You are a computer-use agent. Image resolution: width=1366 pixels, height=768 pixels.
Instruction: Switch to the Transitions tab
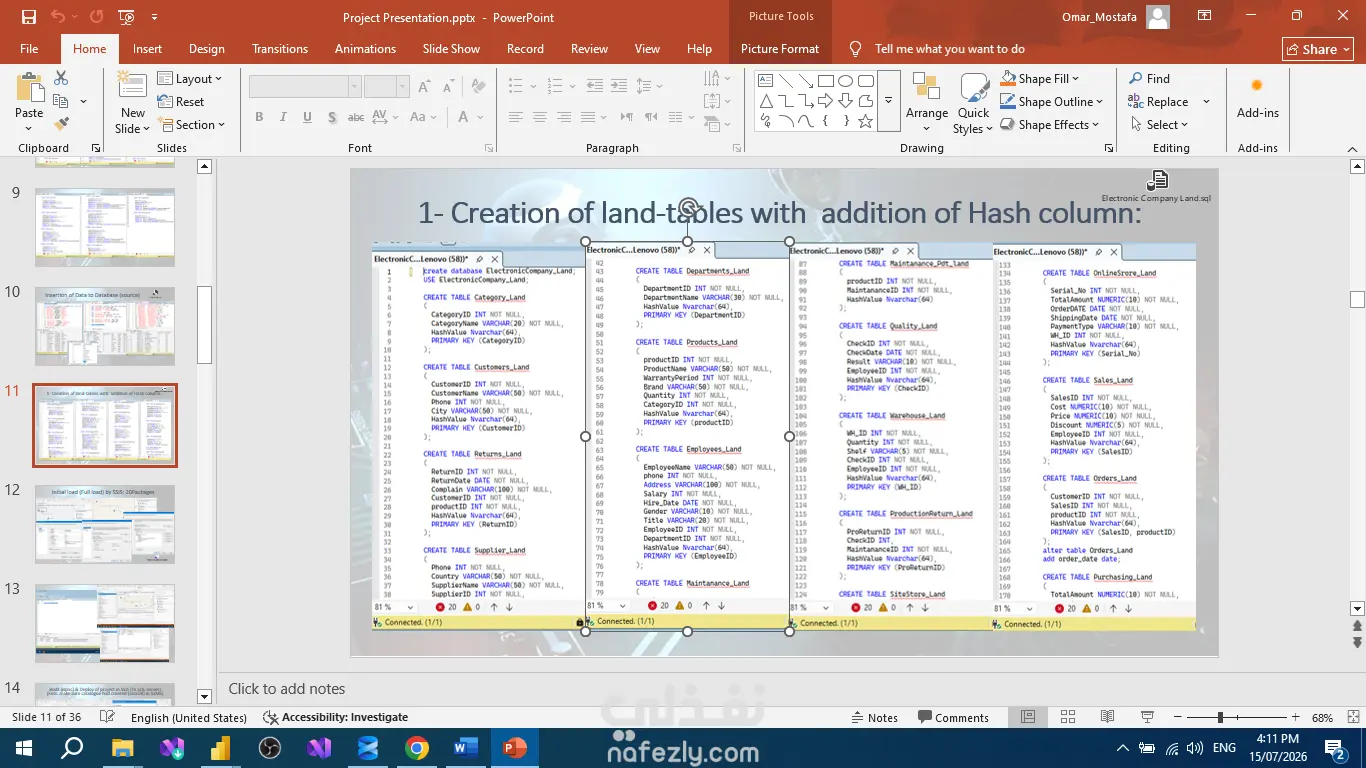pyautogui.click(x=280, y=48)
